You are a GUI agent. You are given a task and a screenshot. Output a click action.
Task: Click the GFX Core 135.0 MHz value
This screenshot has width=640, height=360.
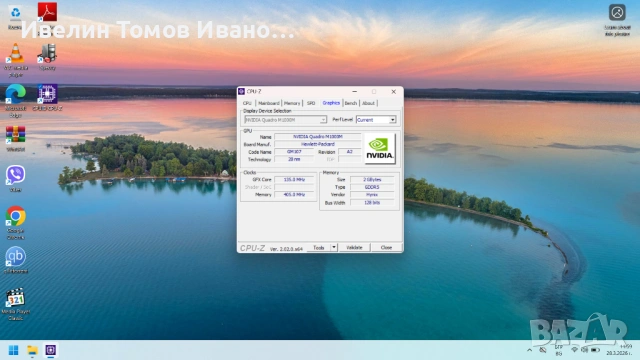294,179
